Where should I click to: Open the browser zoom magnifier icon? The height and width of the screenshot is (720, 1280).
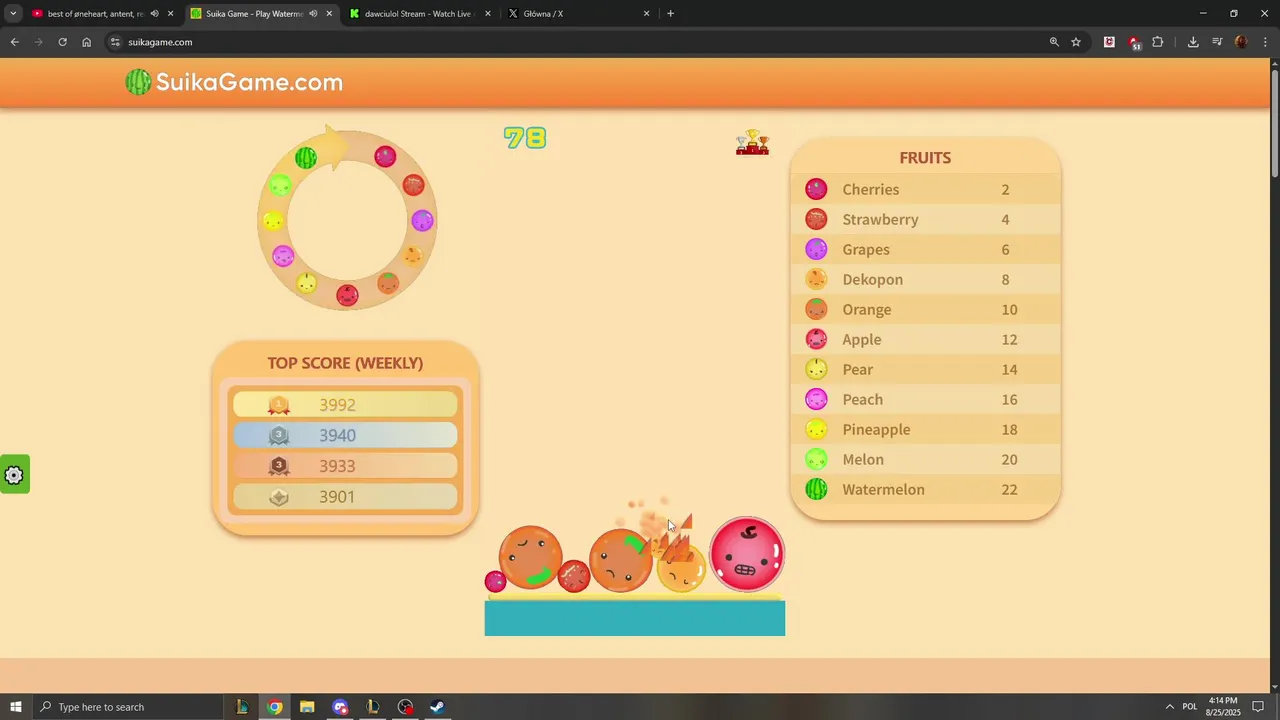tap(1054, 42)
